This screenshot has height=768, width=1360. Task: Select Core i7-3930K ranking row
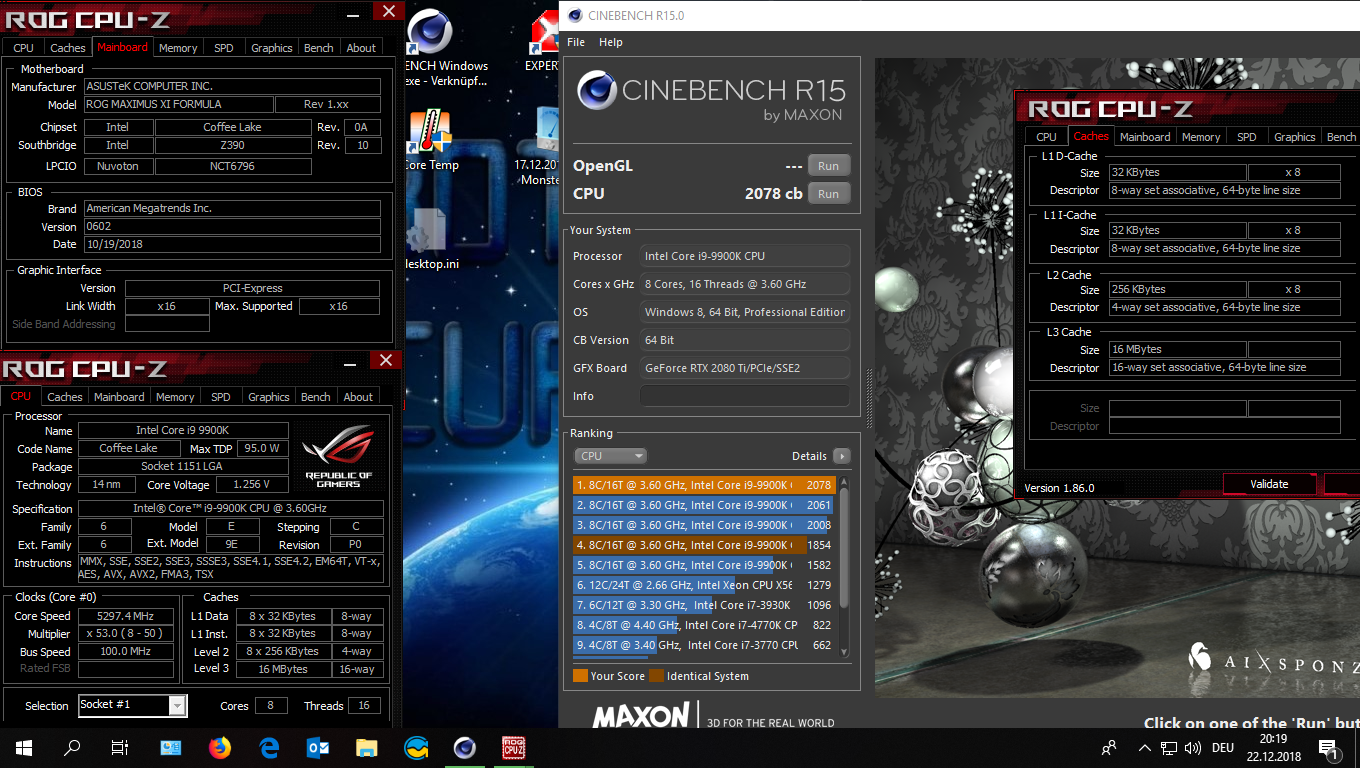[x=704, y=605]
